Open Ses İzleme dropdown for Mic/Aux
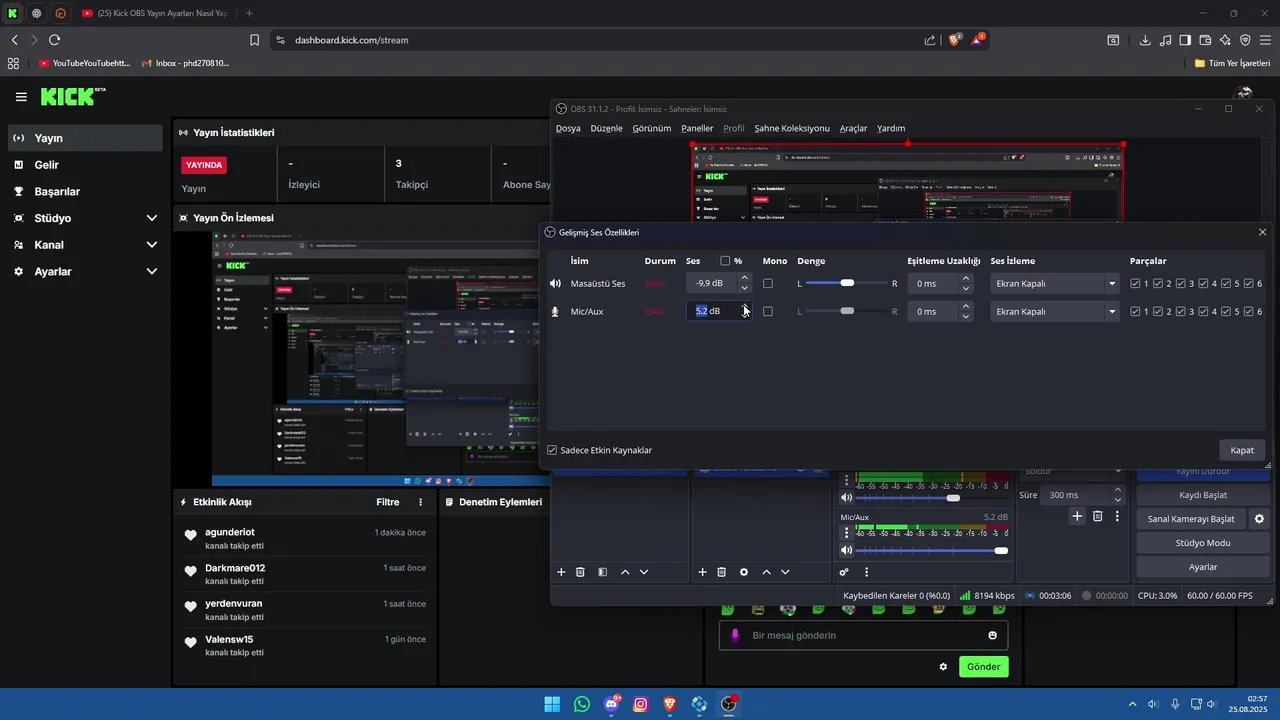The height and width of the screenshot is (720, 1280). [x=1054, y=311]
